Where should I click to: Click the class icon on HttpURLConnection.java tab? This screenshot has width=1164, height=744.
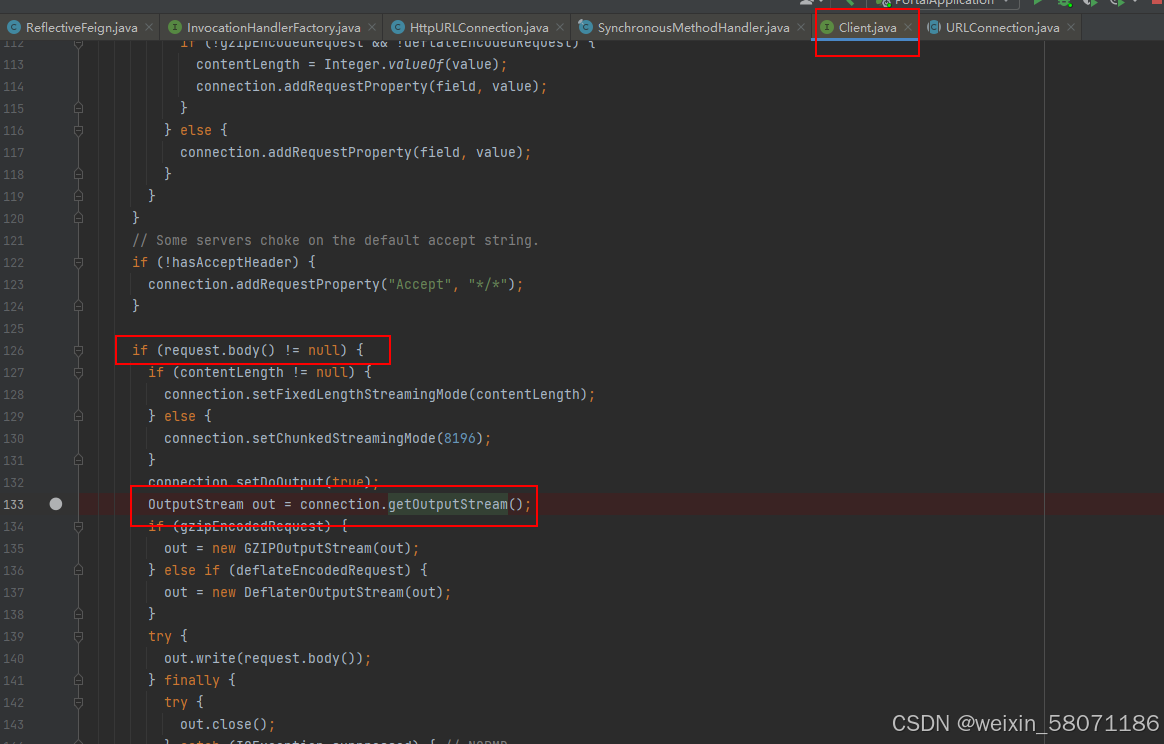point(398,27)
